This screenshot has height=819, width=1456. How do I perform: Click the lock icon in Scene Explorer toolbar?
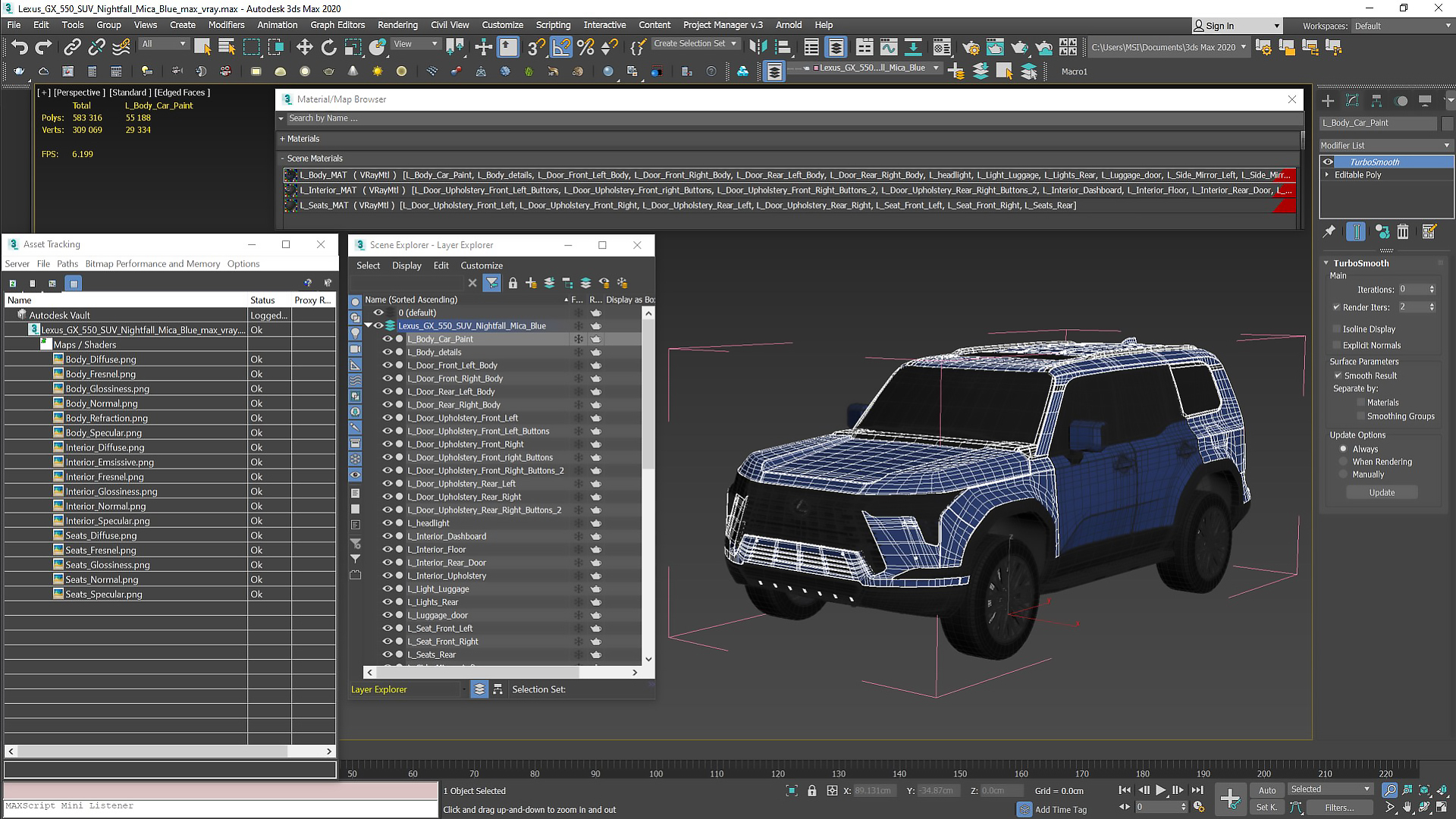(x=513, y=283)
